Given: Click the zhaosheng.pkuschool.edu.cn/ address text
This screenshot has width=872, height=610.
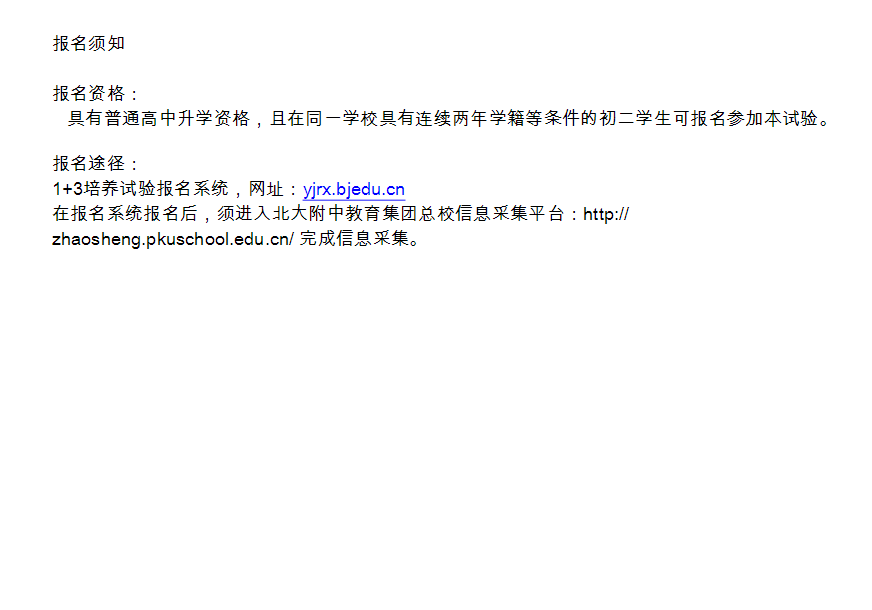Looking at the screenshot, I should [x=173, y=239].
